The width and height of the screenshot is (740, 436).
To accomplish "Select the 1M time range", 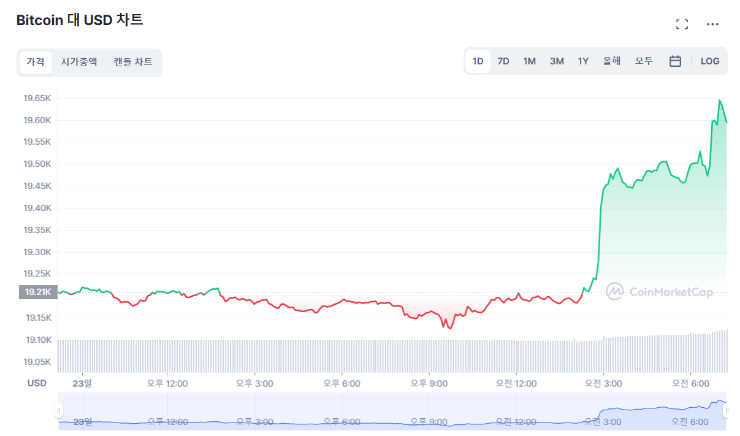I will [529, 61].
